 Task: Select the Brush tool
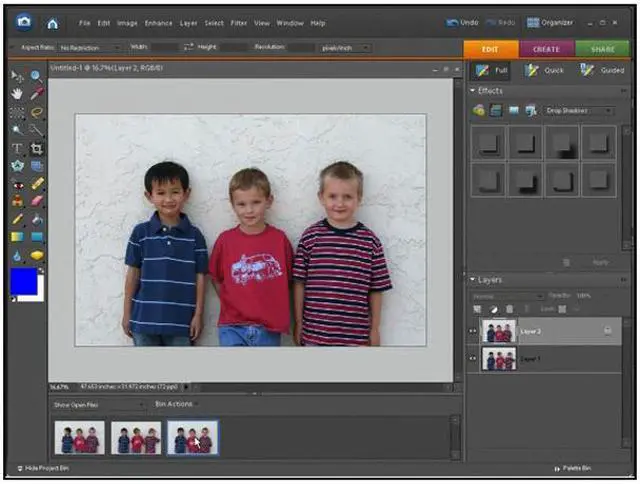pos(17,219)
